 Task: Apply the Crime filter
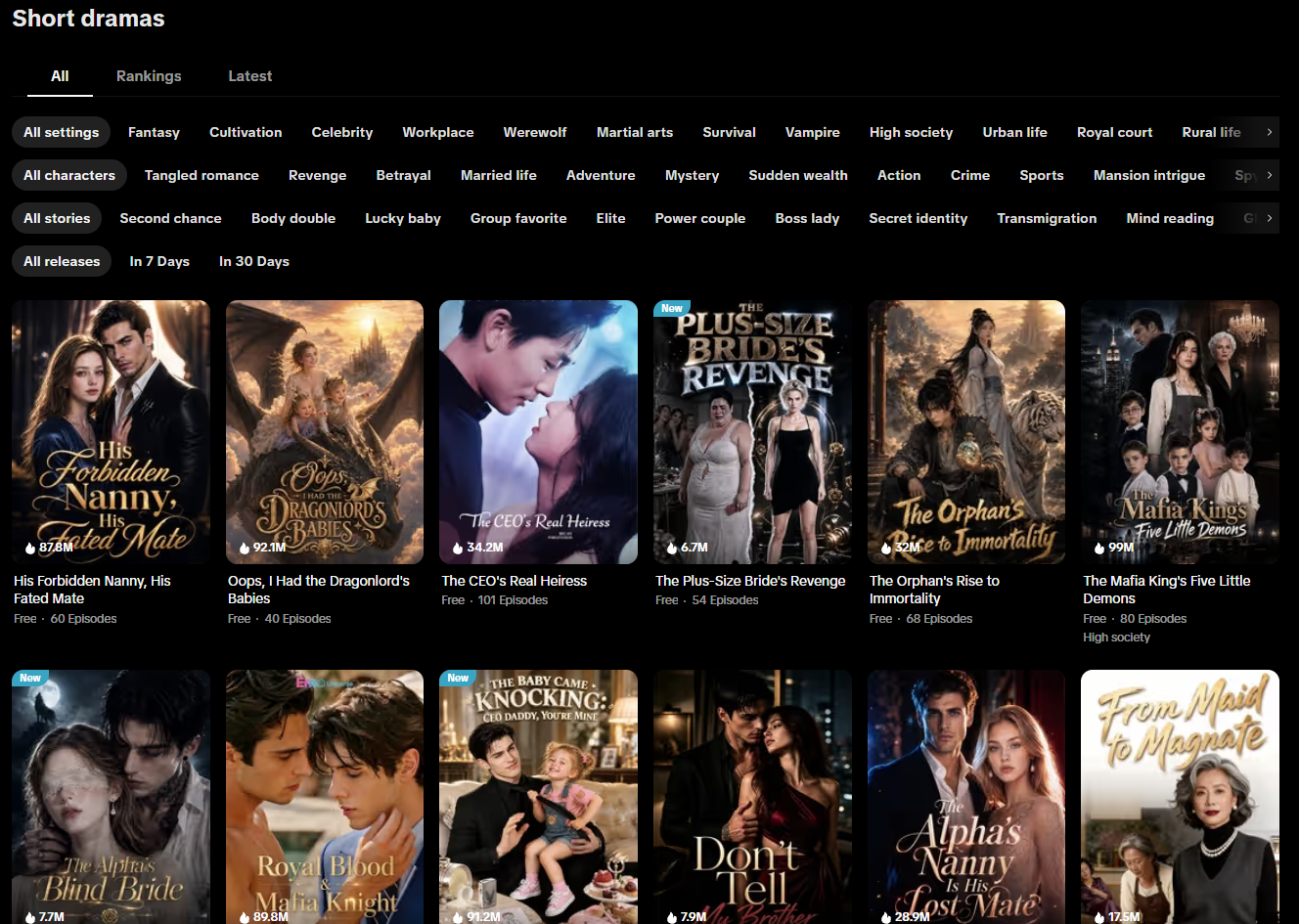970,175
